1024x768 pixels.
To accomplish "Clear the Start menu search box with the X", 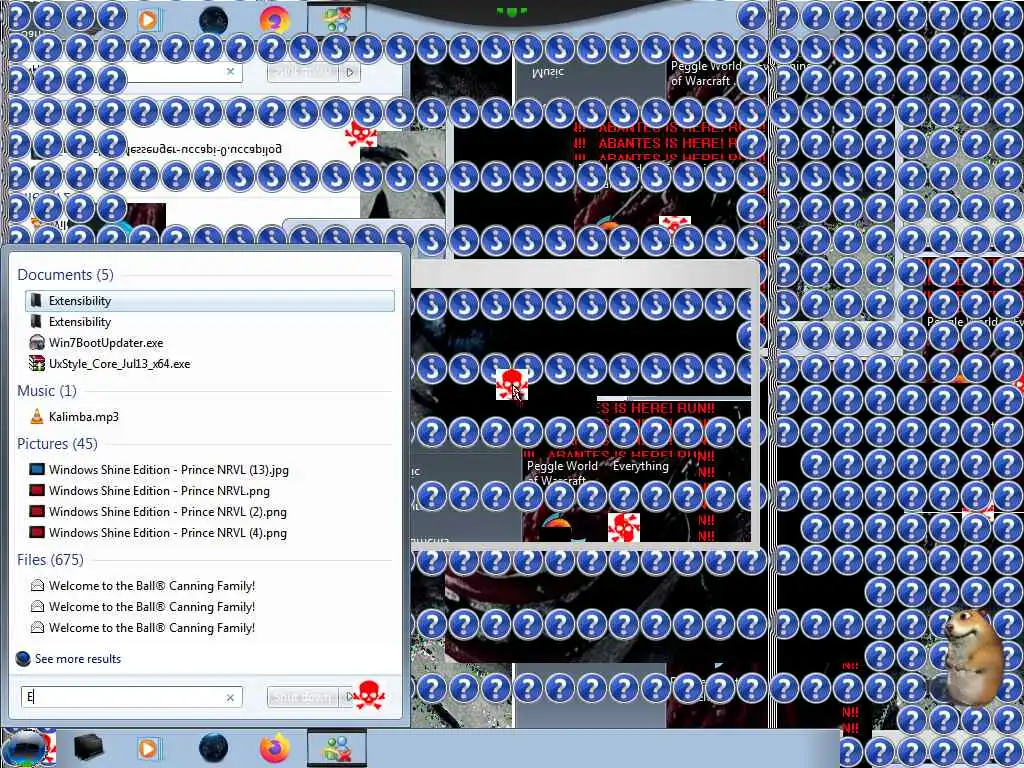I will click(231, 697).
